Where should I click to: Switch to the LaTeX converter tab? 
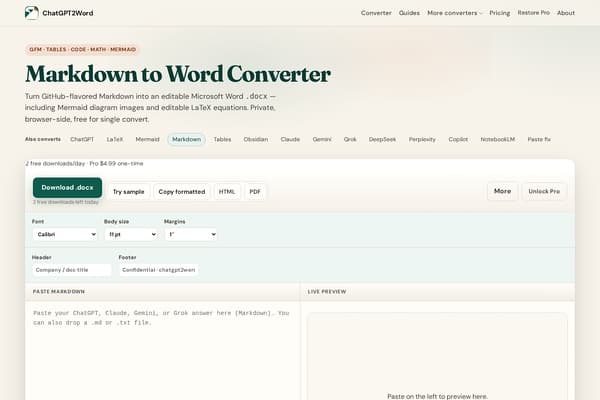coord(115,139)
